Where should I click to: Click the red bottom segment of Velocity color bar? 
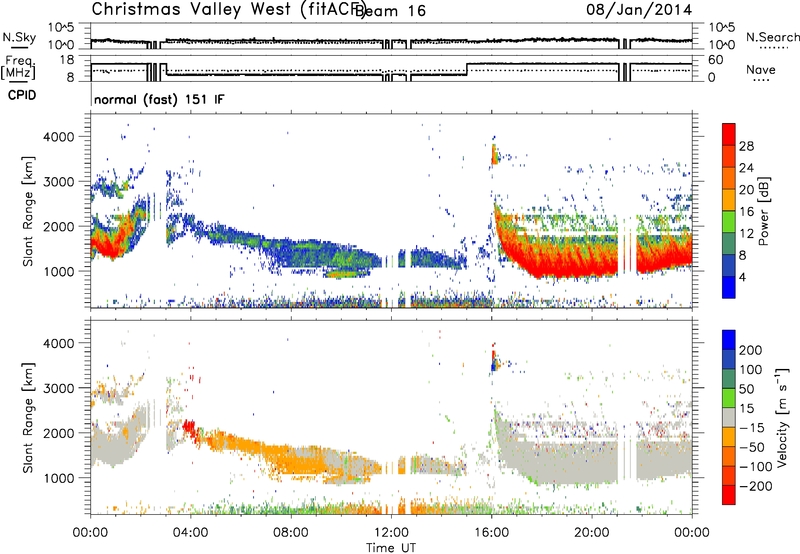(729, 495)
